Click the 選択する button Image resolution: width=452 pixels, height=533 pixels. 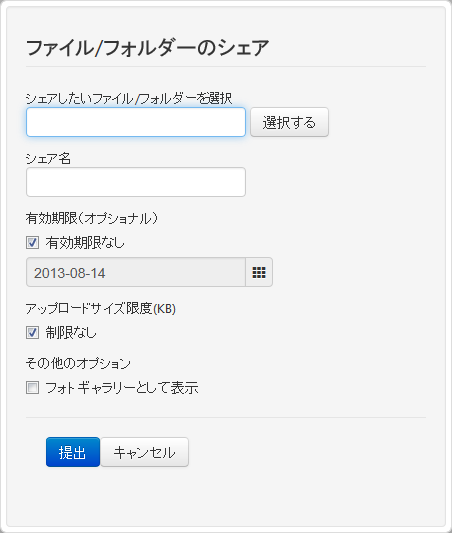[290, 122]
